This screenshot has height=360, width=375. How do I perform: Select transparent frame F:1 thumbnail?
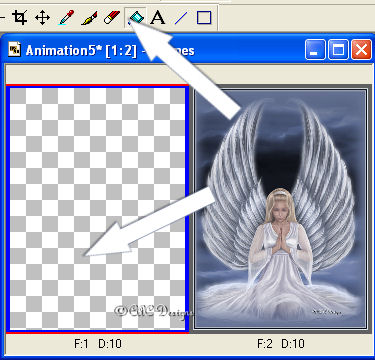click(97, 209)
